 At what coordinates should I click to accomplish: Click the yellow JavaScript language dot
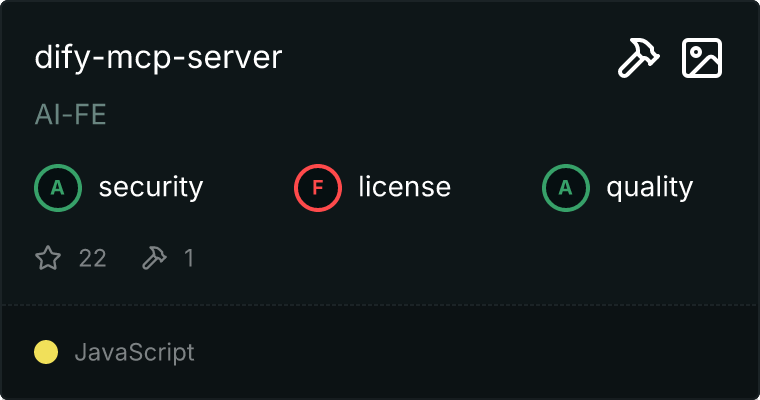46,352
